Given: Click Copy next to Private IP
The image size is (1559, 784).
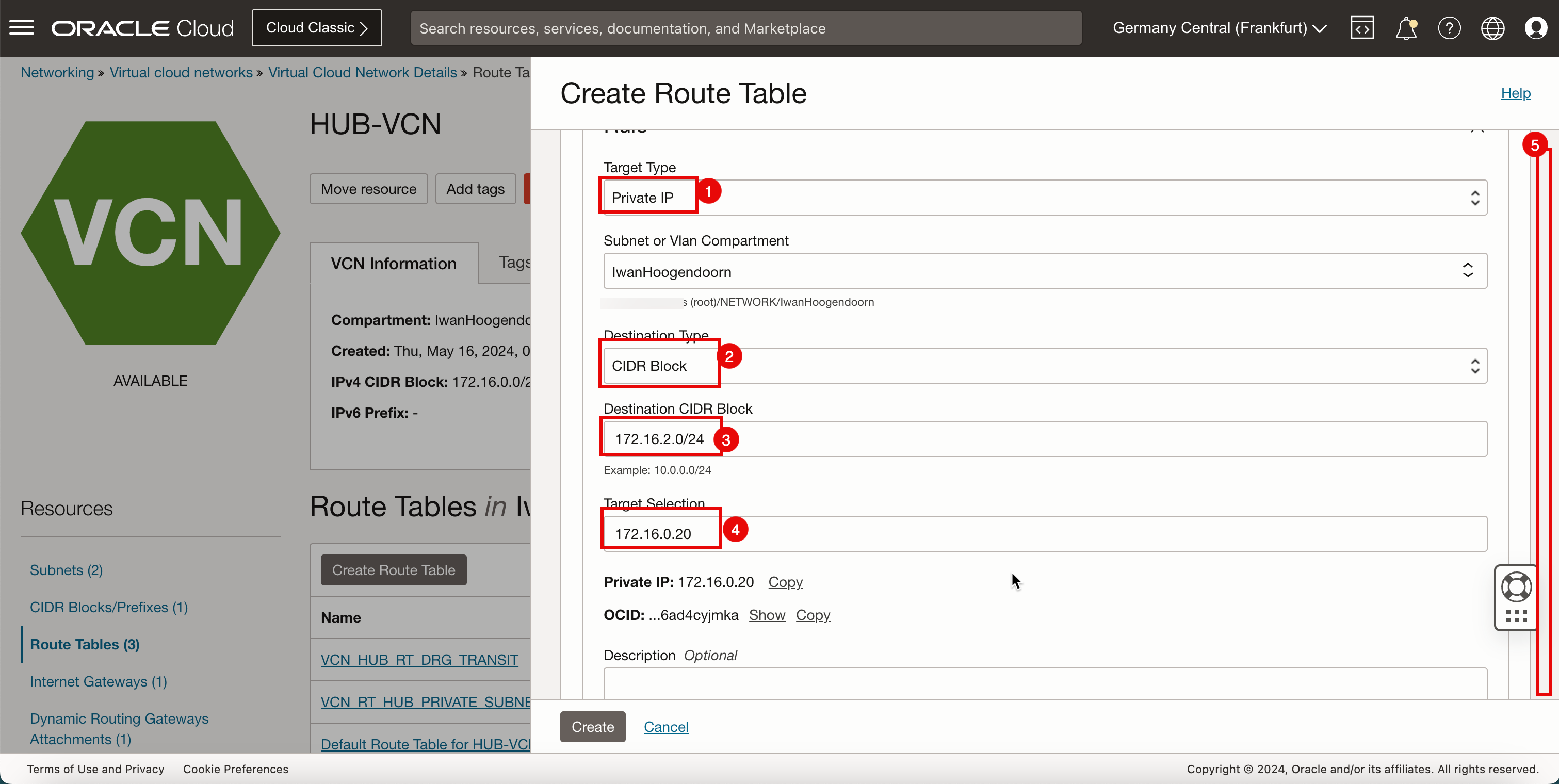Looking at the screenshot, I should point(785,582).
